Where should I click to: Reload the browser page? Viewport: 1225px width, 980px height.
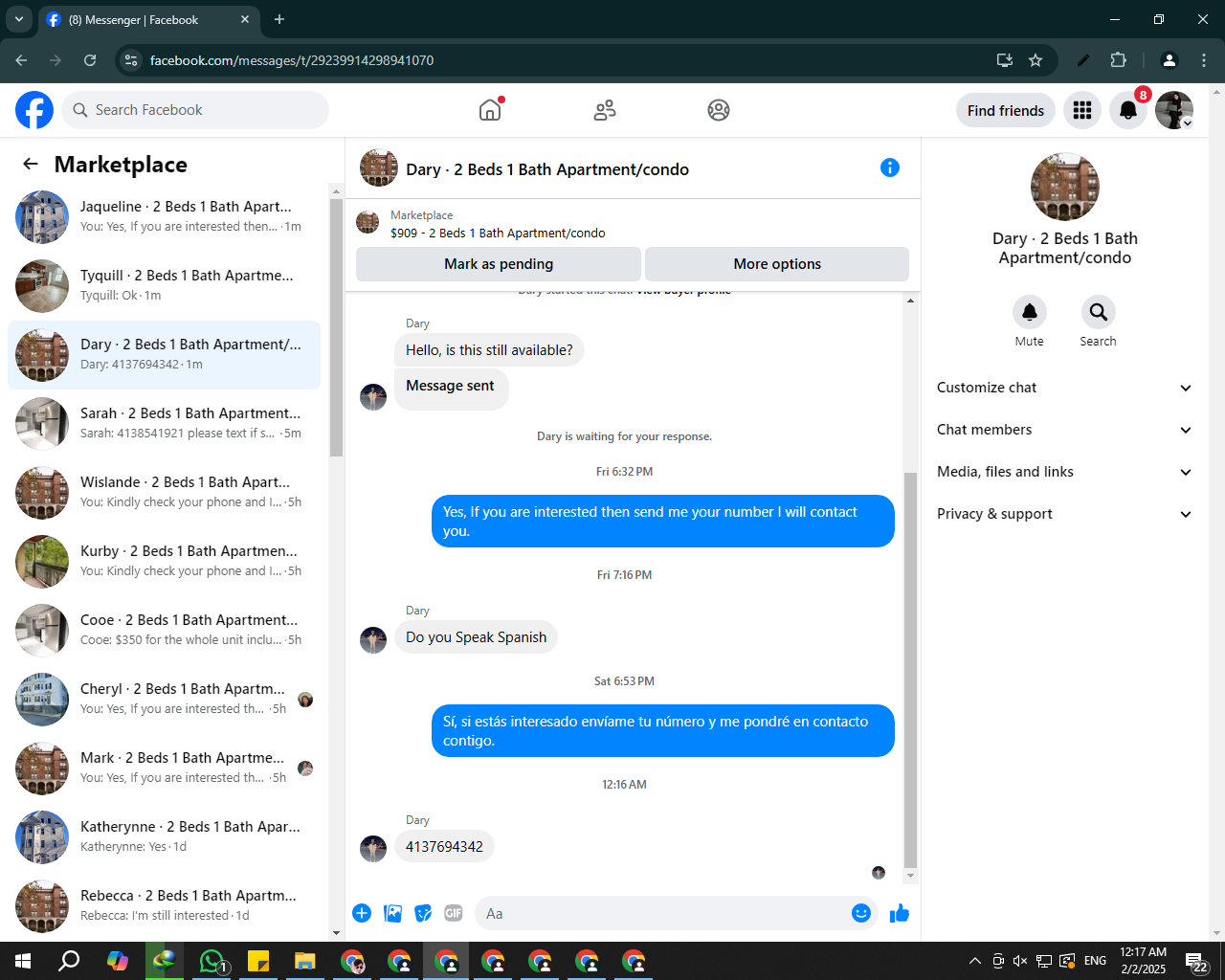pyautogui.click(x=90, y=60)
